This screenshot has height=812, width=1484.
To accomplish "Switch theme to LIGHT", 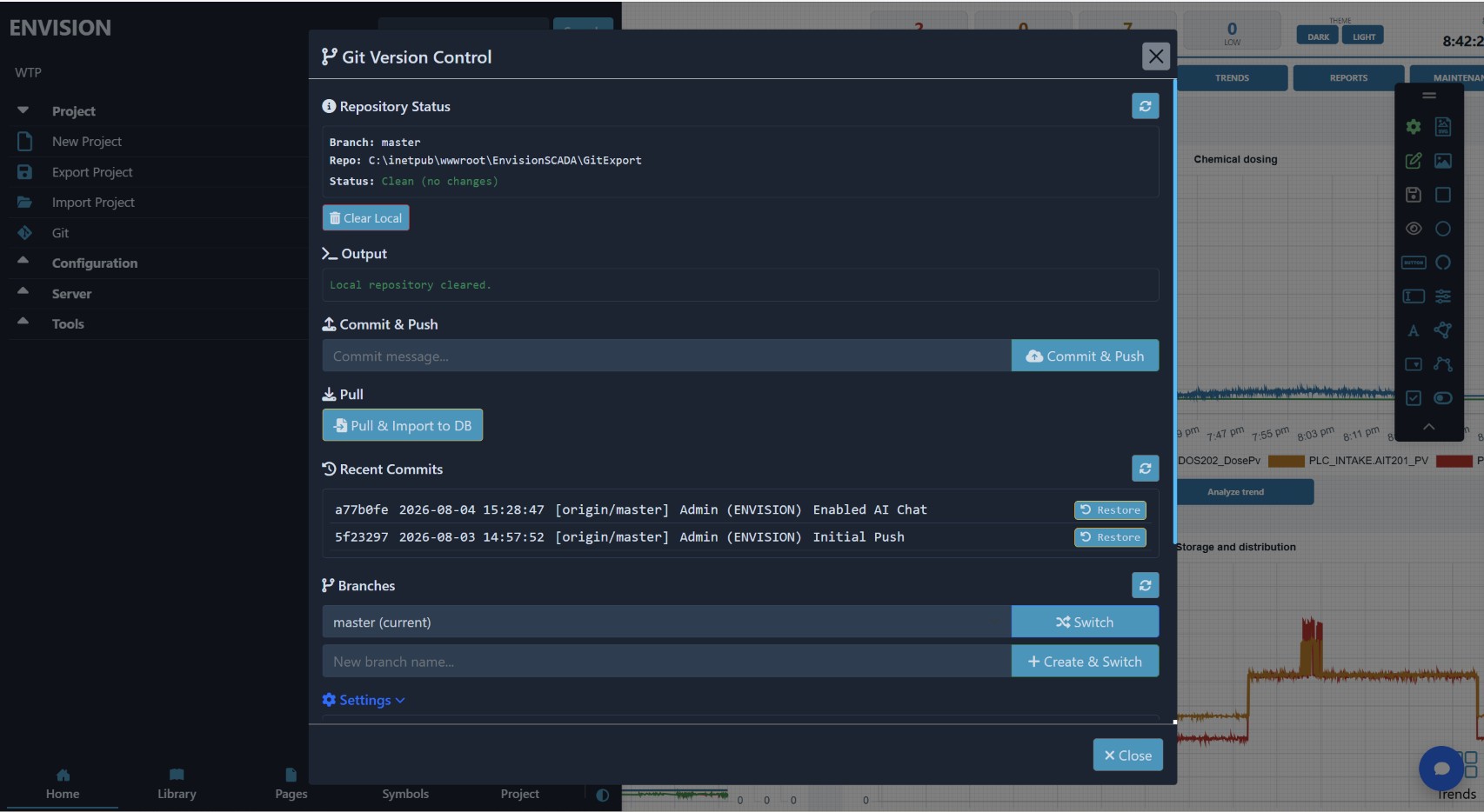I will click(x=1363, y=37).
